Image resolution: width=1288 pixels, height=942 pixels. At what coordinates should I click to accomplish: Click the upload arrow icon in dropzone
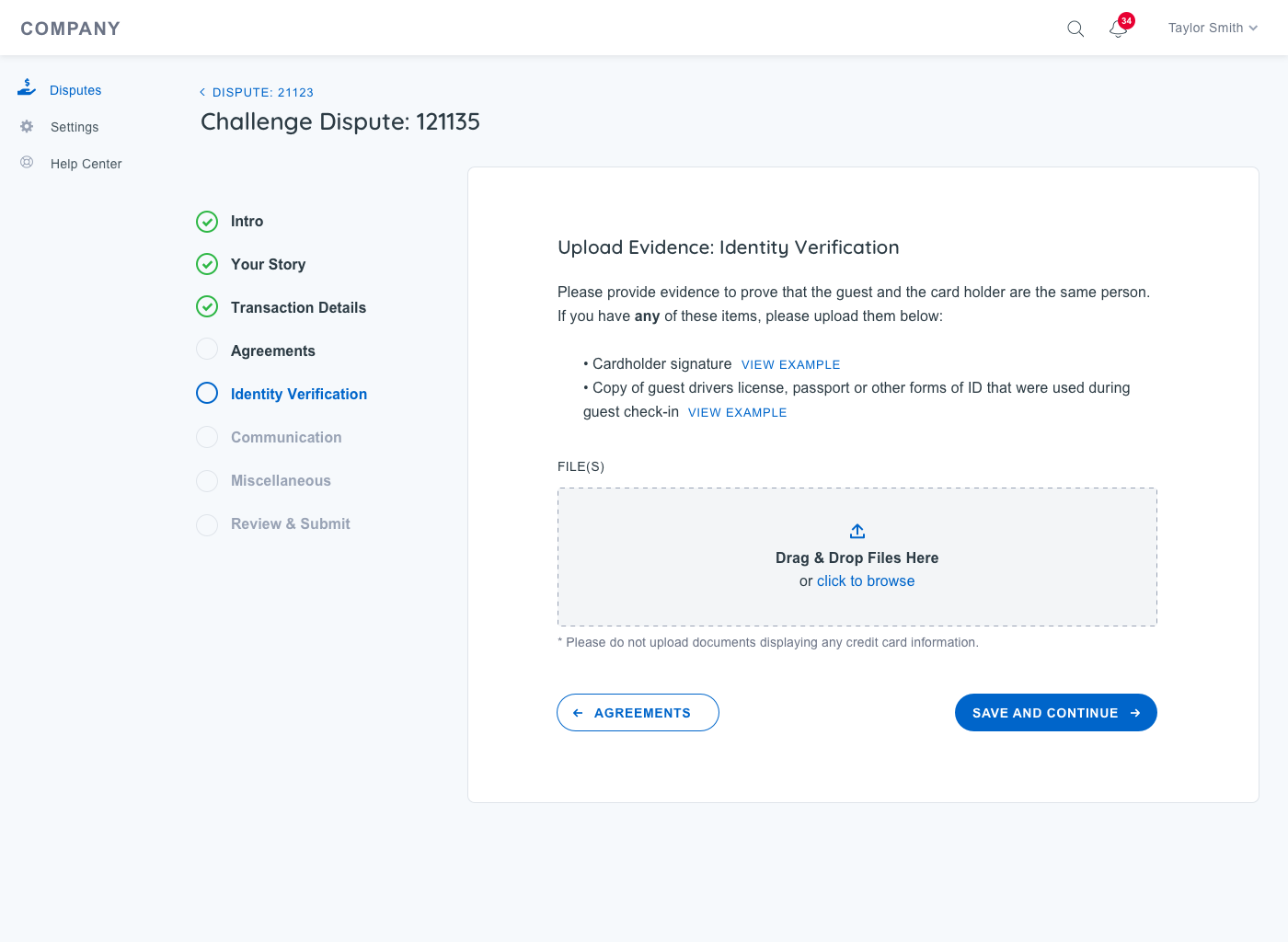[x=857, y=531]
